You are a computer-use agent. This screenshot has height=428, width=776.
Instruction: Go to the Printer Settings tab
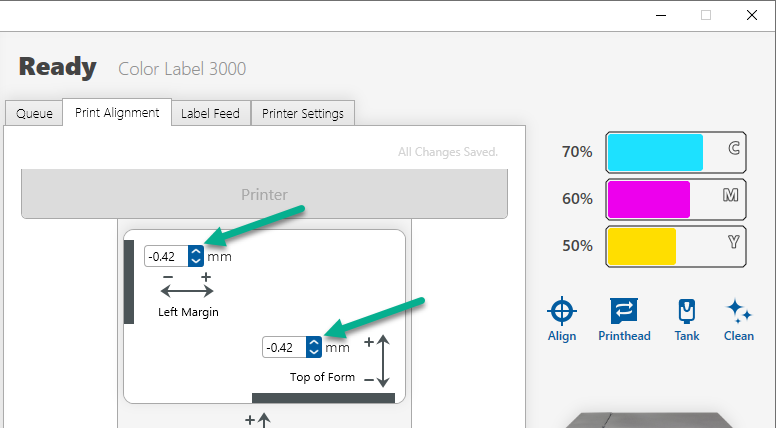click(x=303, y=113)
